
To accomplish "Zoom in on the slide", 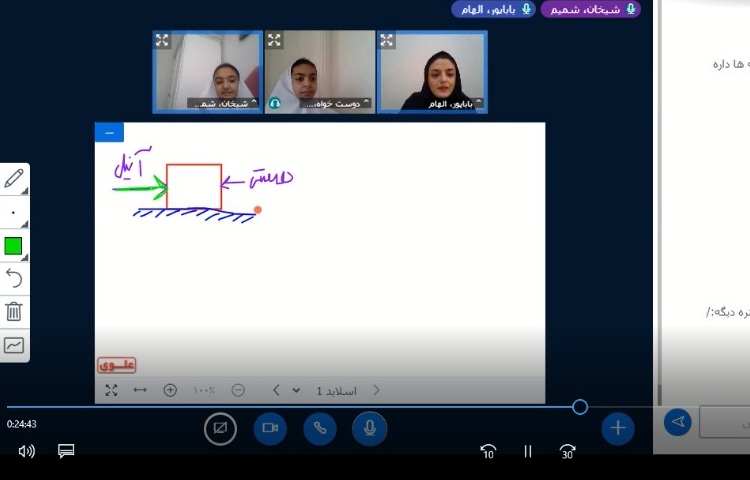I will point(170,390).
